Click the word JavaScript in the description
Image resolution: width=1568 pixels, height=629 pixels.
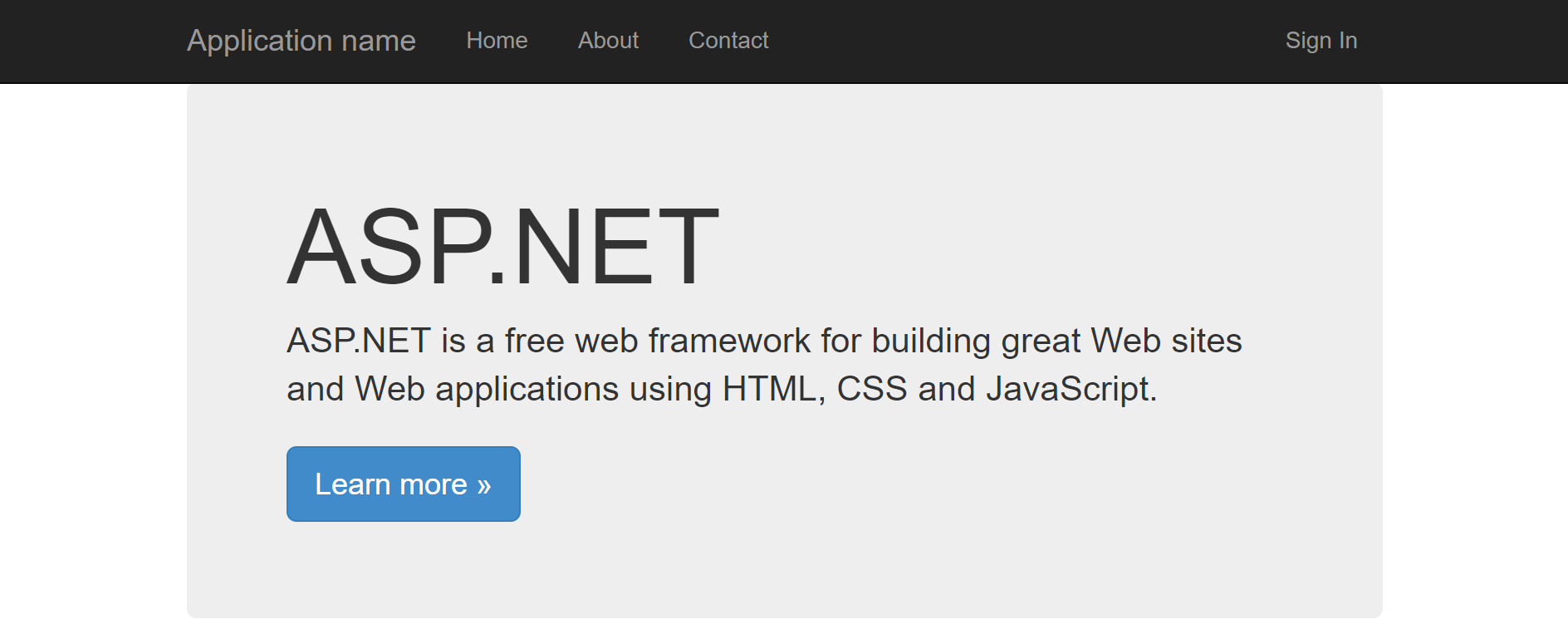(1068, 389)
